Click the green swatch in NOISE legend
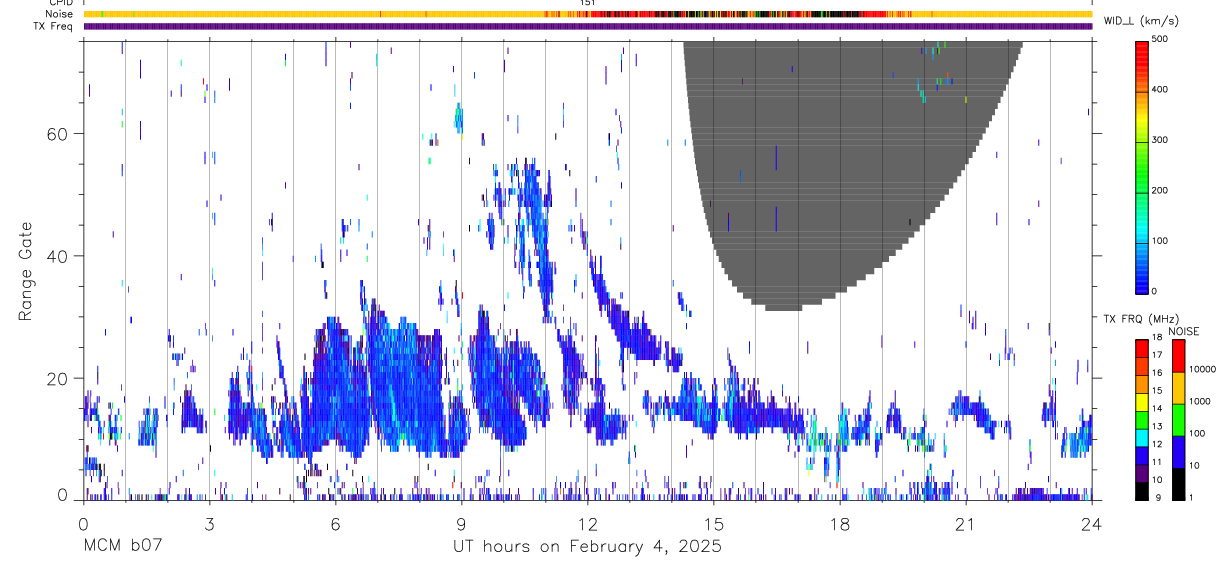 coord(1178,420)
